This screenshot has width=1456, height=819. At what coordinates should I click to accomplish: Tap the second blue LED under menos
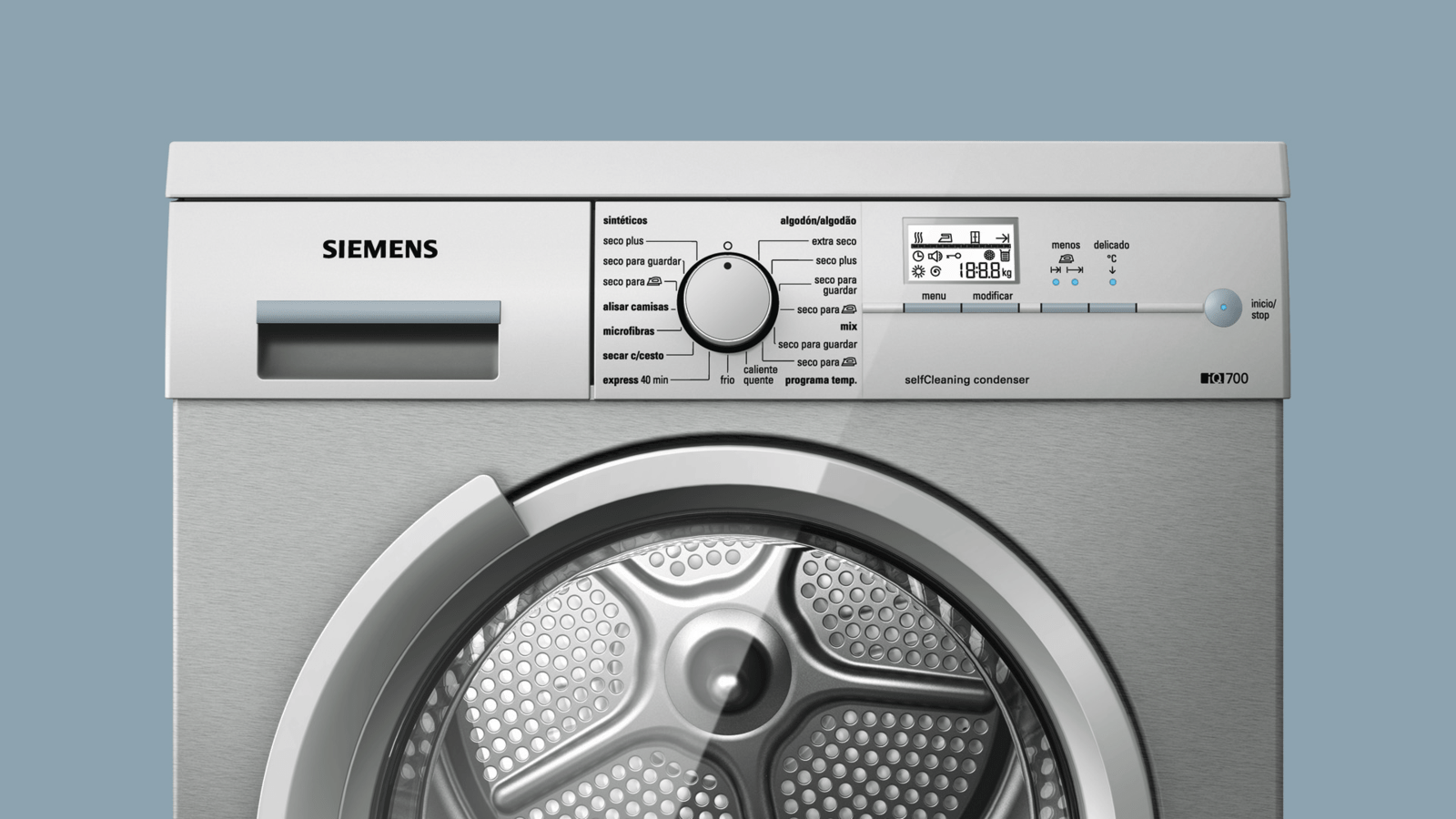click(x=1075, y=282)
